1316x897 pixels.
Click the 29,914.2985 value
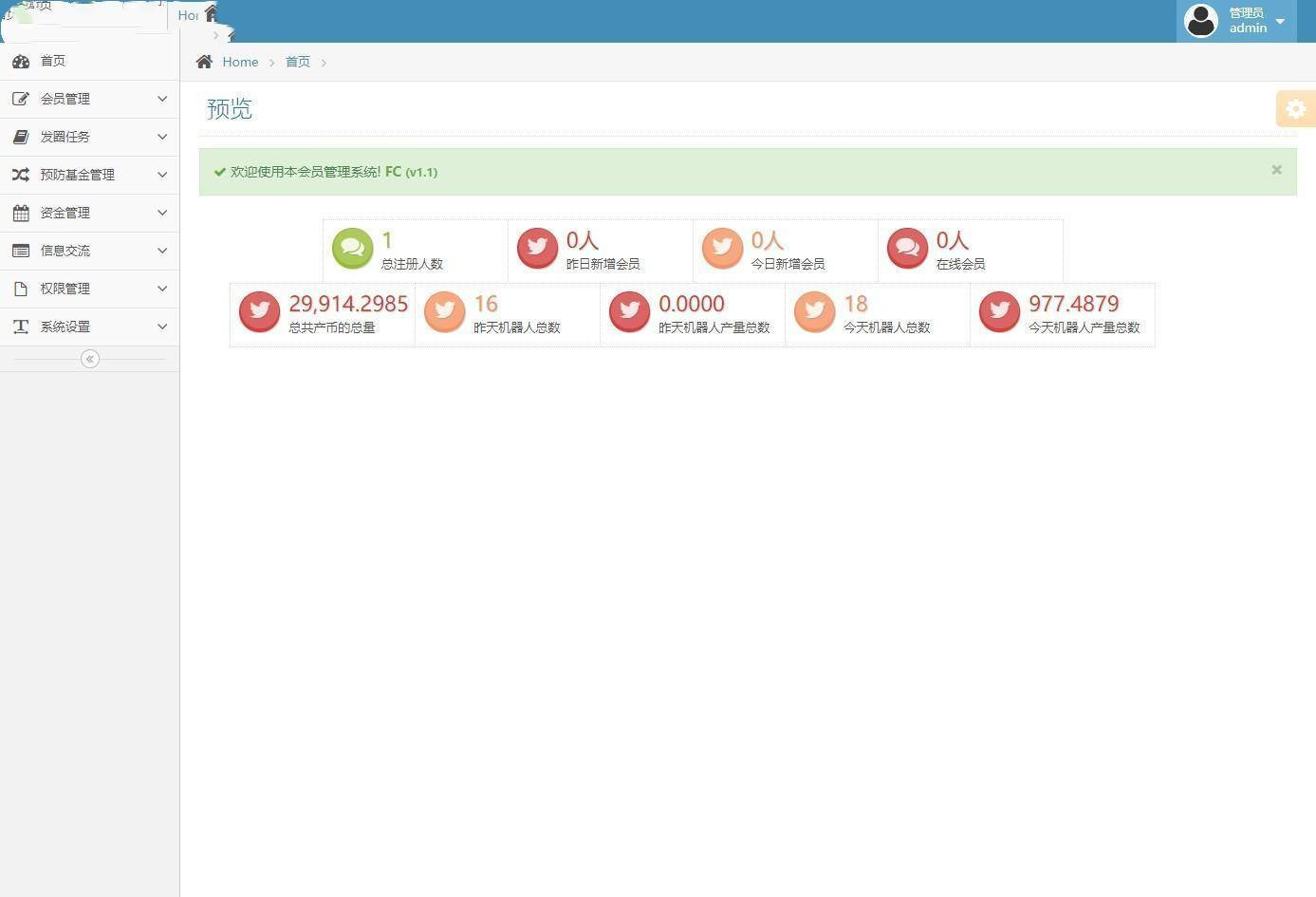348,304
